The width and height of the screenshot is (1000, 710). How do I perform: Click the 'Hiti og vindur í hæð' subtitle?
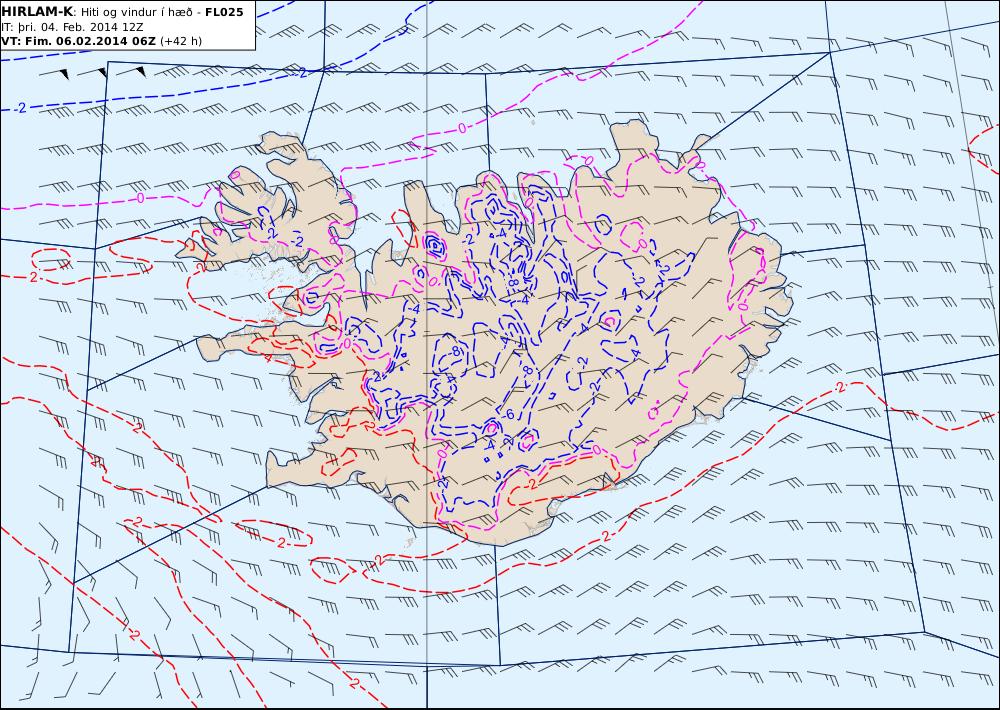pos(136,12)
